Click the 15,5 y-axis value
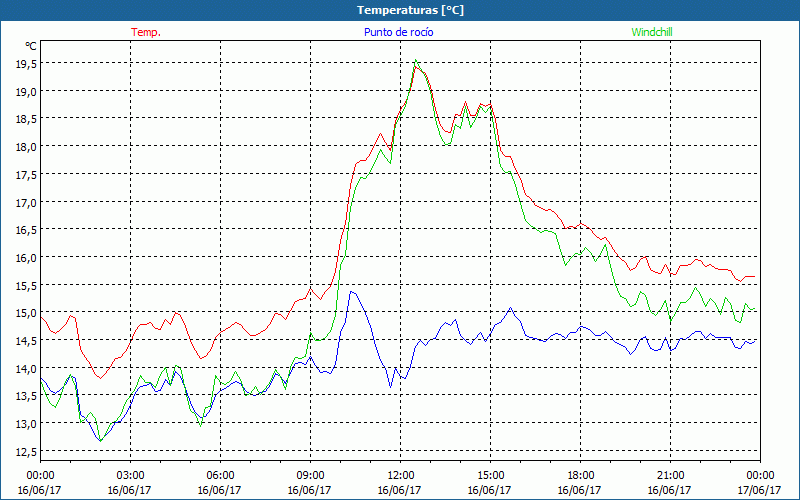The image size is (800, 500). coord(27,285)
